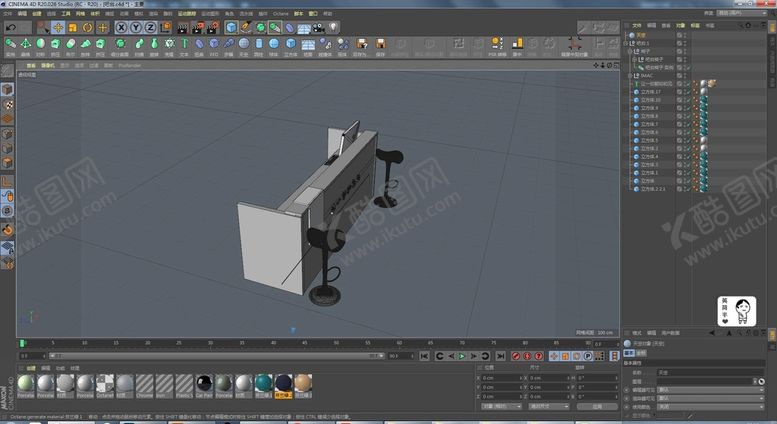Select the Move tool in the toolbar

[58, 28]
